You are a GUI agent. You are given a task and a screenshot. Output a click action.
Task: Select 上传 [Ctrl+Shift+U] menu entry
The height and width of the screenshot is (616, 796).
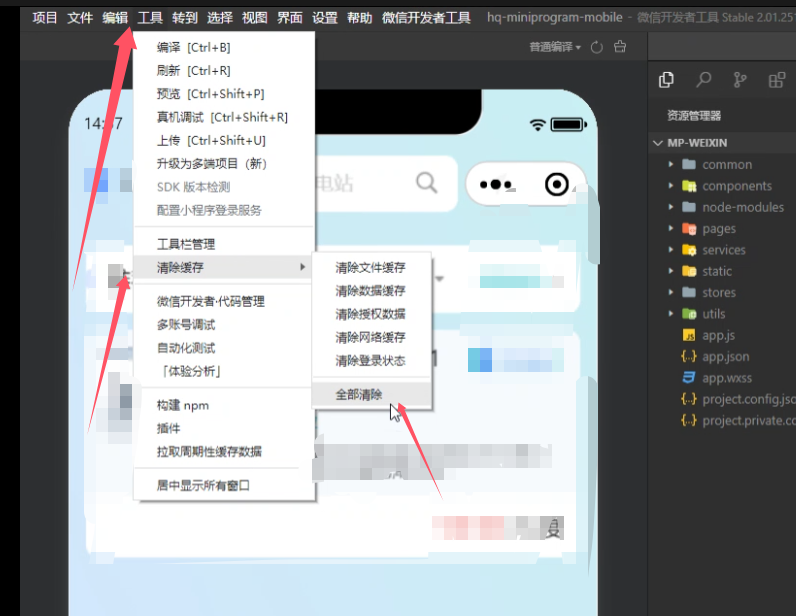(x=224, y=141)
